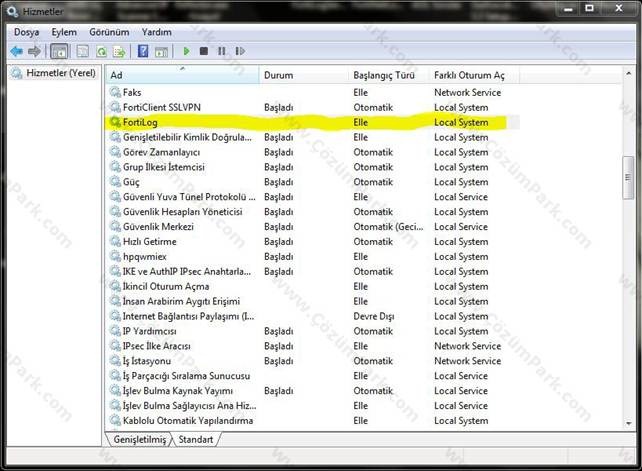This screenshot has width=642, height=471.
Task: Switch to the Standart tab
Action: click(196, 439)
